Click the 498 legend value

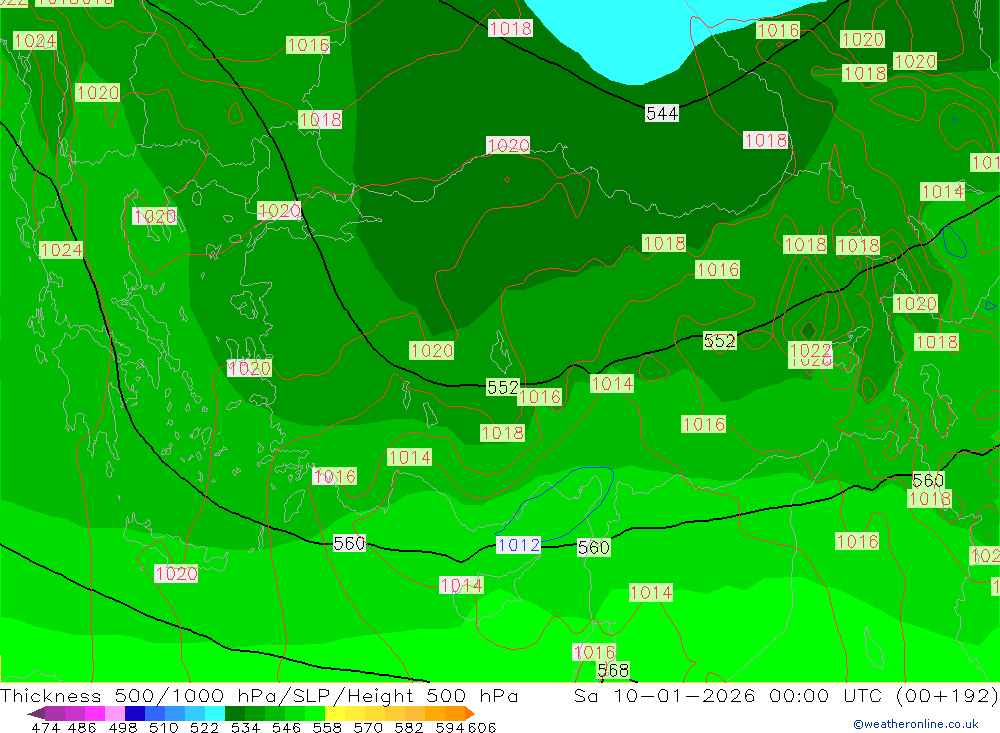[123, 727]
